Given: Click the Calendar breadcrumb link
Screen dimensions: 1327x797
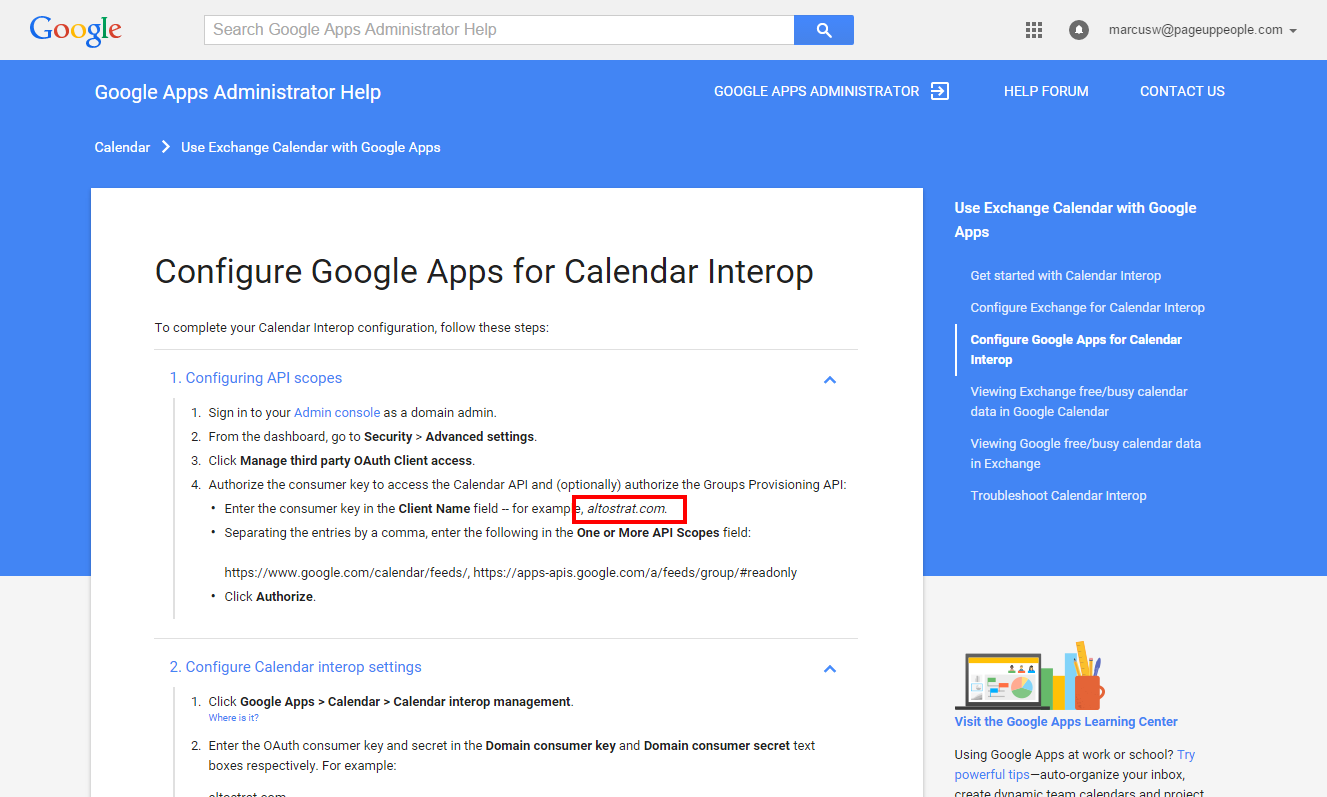Looking at the screenshot, I should pos(122,148).
